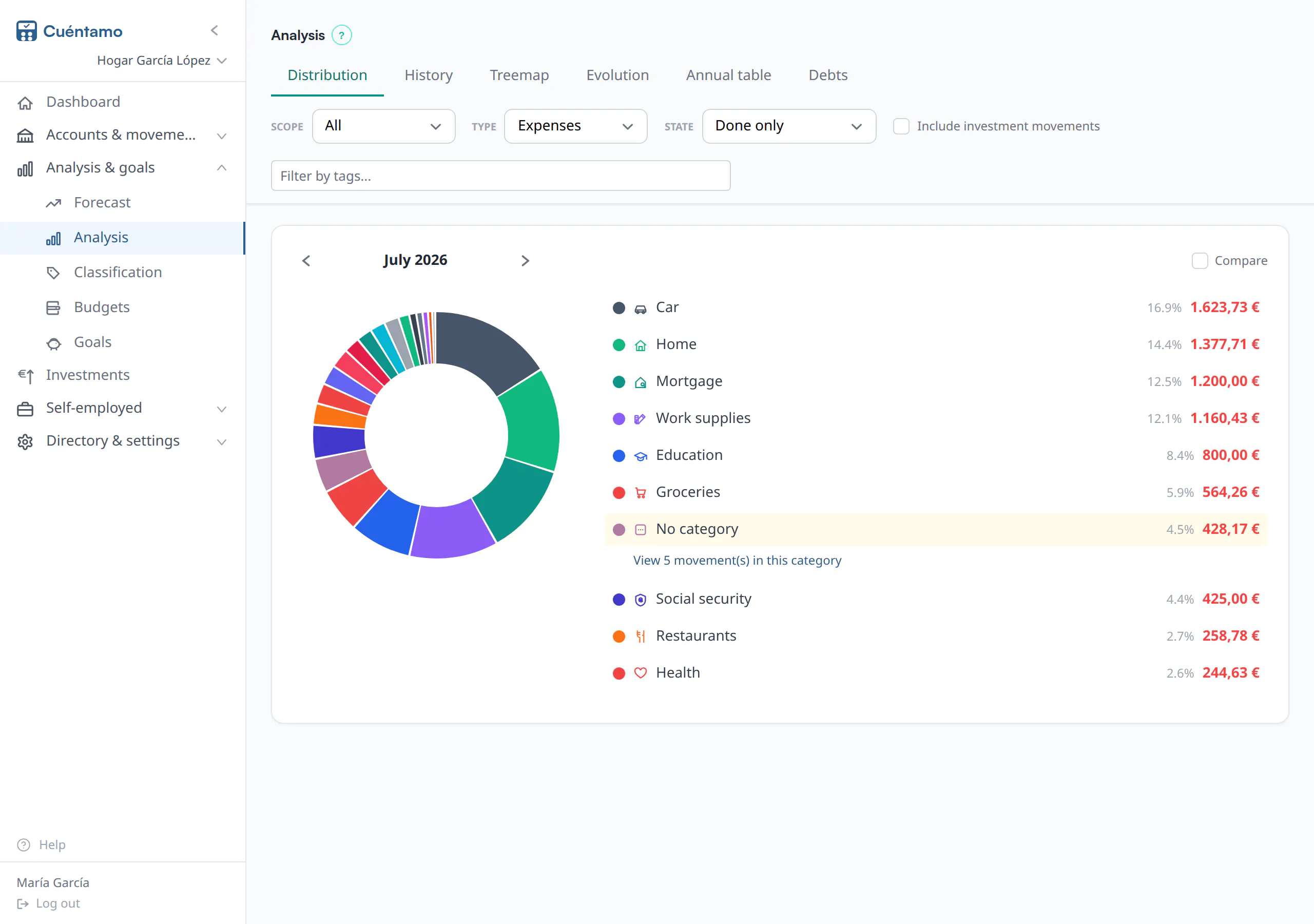Open the Debts tab
1314x924 pixels.
tap(827, 75)
